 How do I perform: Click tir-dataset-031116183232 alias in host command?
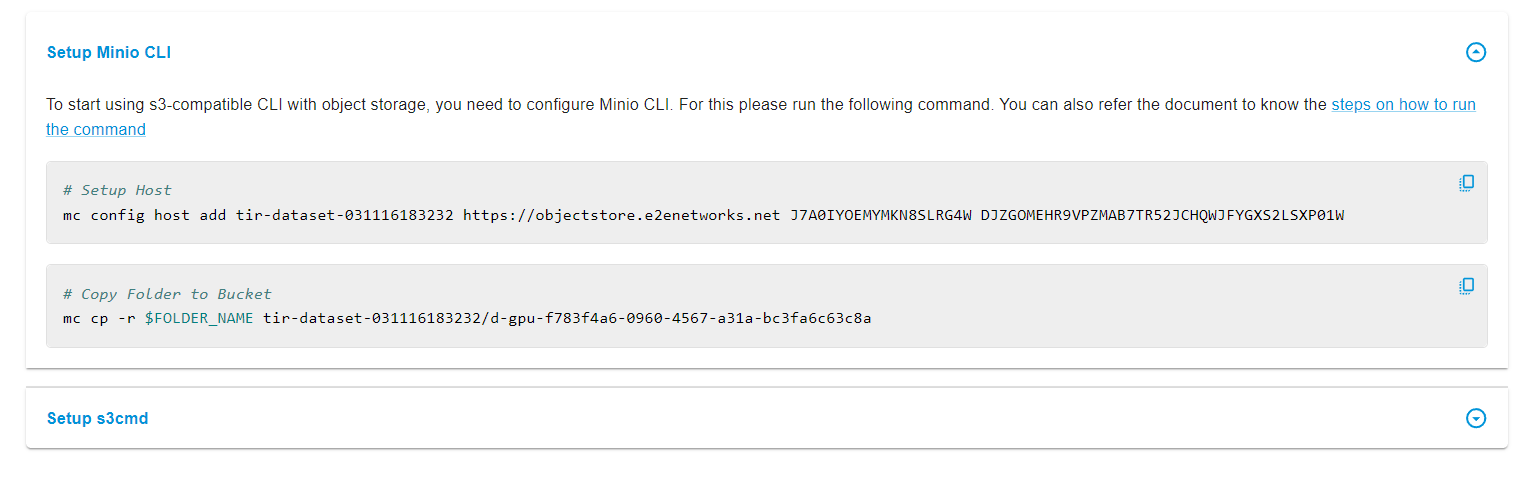pos(344,215)
